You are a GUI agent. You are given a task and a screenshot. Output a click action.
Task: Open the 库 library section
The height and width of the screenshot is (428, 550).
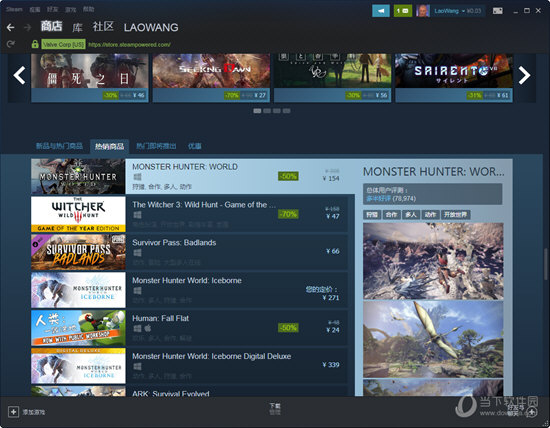tap(77, 27)
